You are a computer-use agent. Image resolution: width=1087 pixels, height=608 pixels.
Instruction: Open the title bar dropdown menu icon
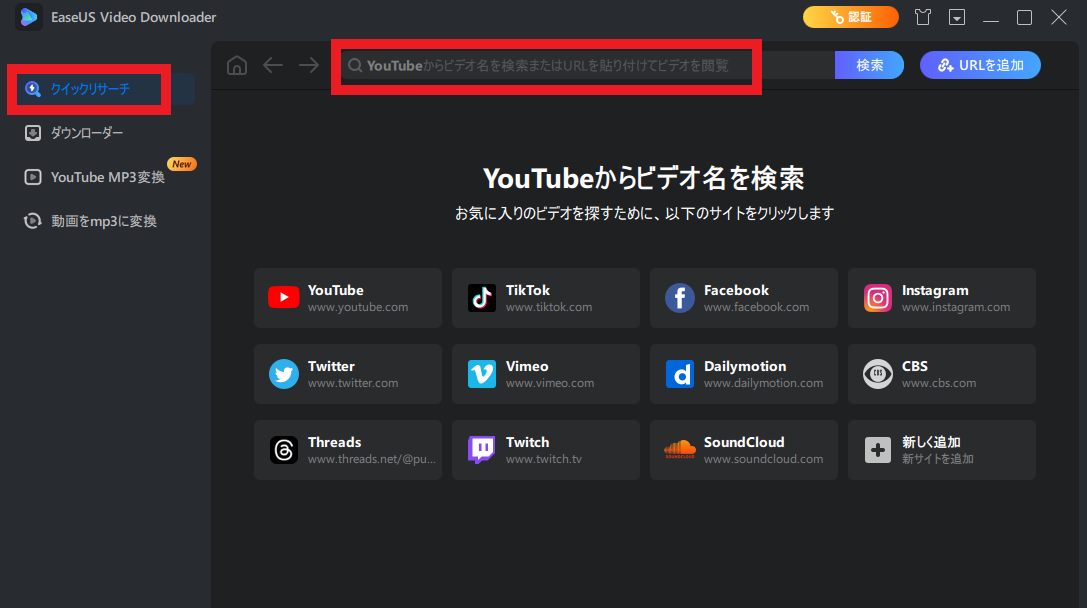click(957, 17)
